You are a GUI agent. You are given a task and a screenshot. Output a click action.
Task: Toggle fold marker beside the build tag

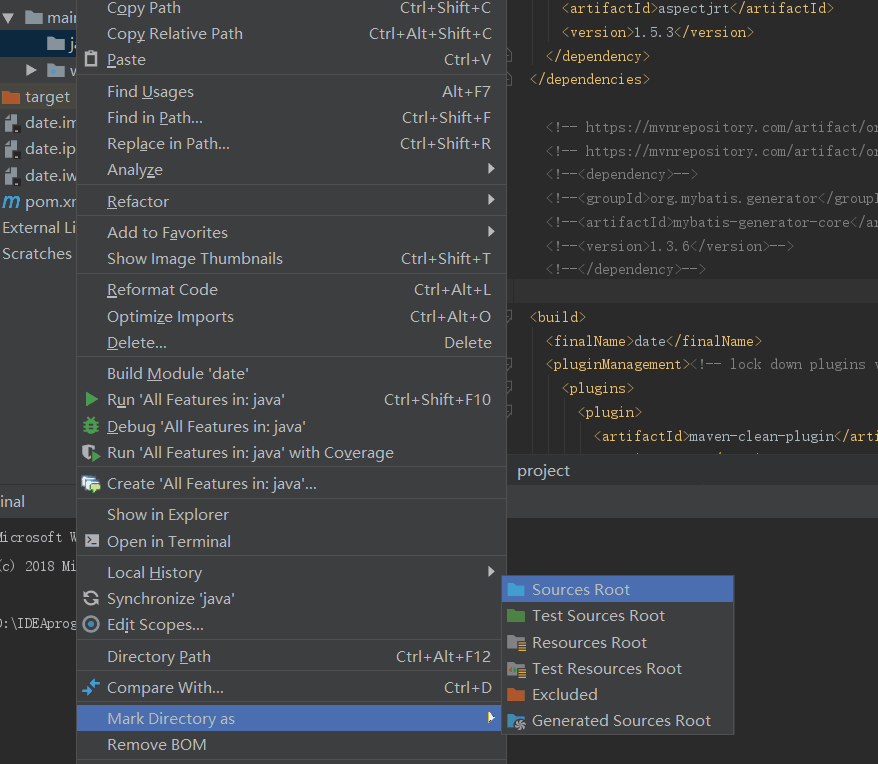click(x=509, y=317)
